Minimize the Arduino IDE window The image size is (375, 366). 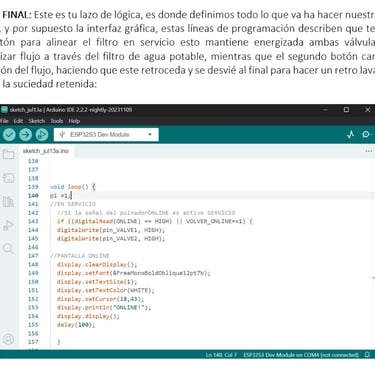(326, 110)
